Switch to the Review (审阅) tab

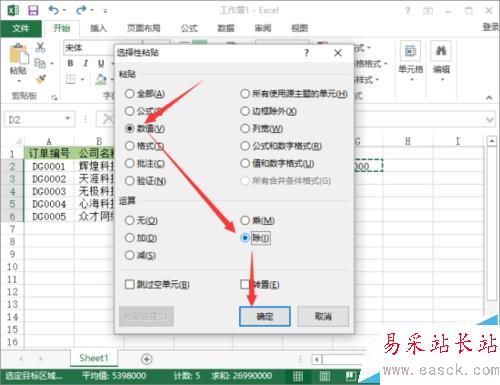[263, 29]
